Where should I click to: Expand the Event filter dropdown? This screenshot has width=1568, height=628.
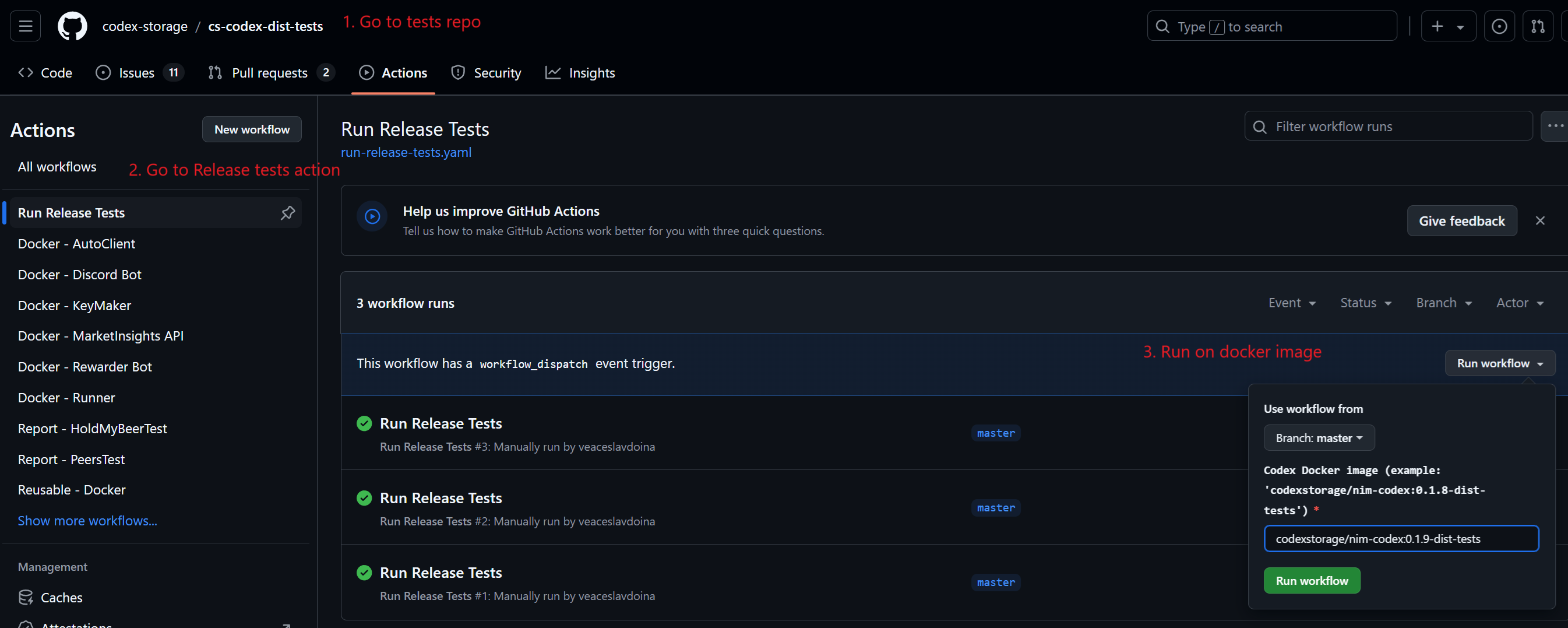point(1292,303)
